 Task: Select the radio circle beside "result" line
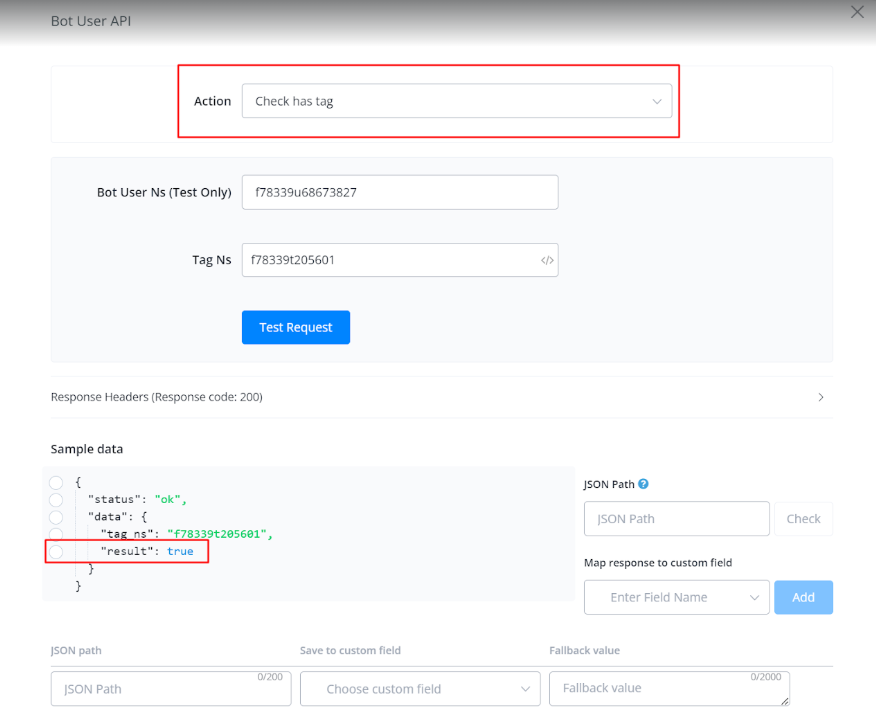[56, 552]
